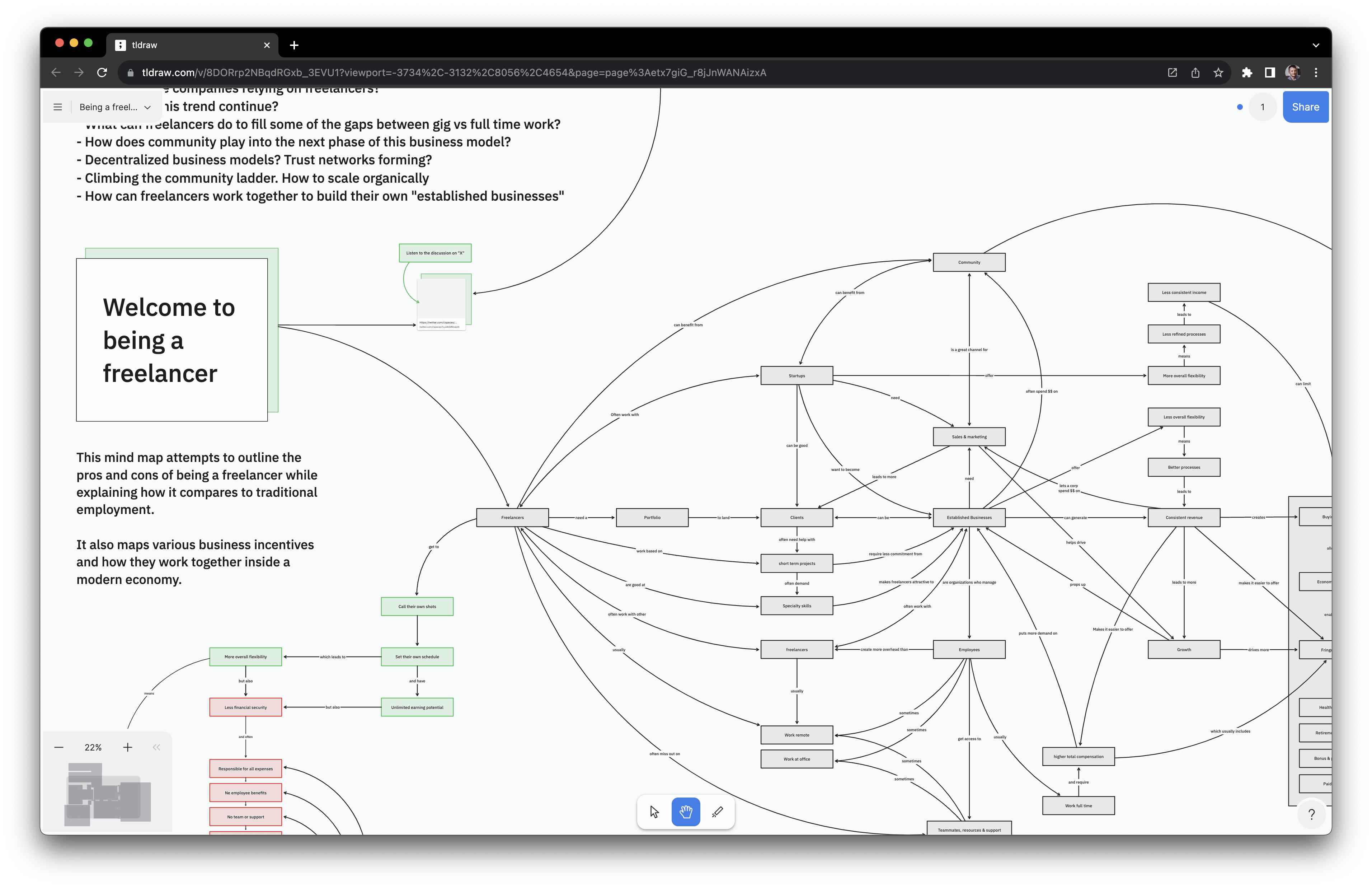Click the collaborator count badge showing 1
Image resolution: width=1372 pixels, height=888 pixels.
pyautogui.click(x=1262, y=107)
